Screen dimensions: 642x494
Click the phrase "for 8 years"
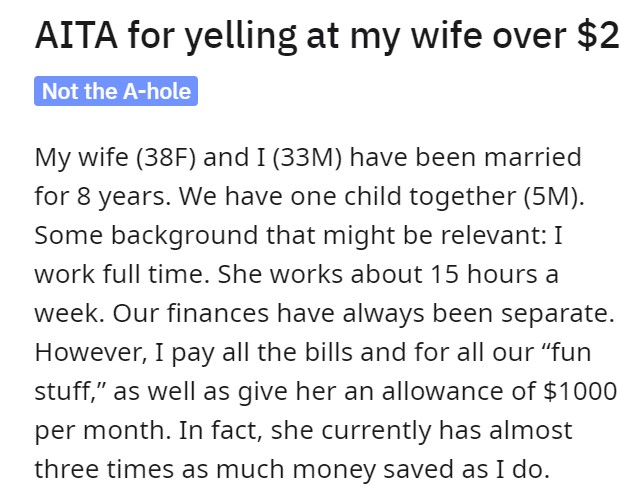(x=102, y=196)
